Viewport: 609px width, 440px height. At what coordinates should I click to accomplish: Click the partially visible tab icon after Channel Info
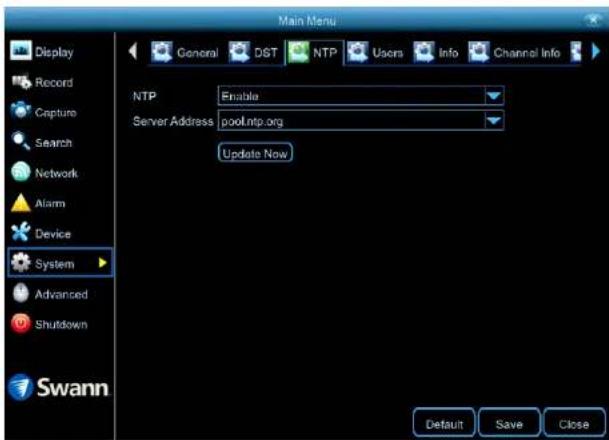(576, 52)
